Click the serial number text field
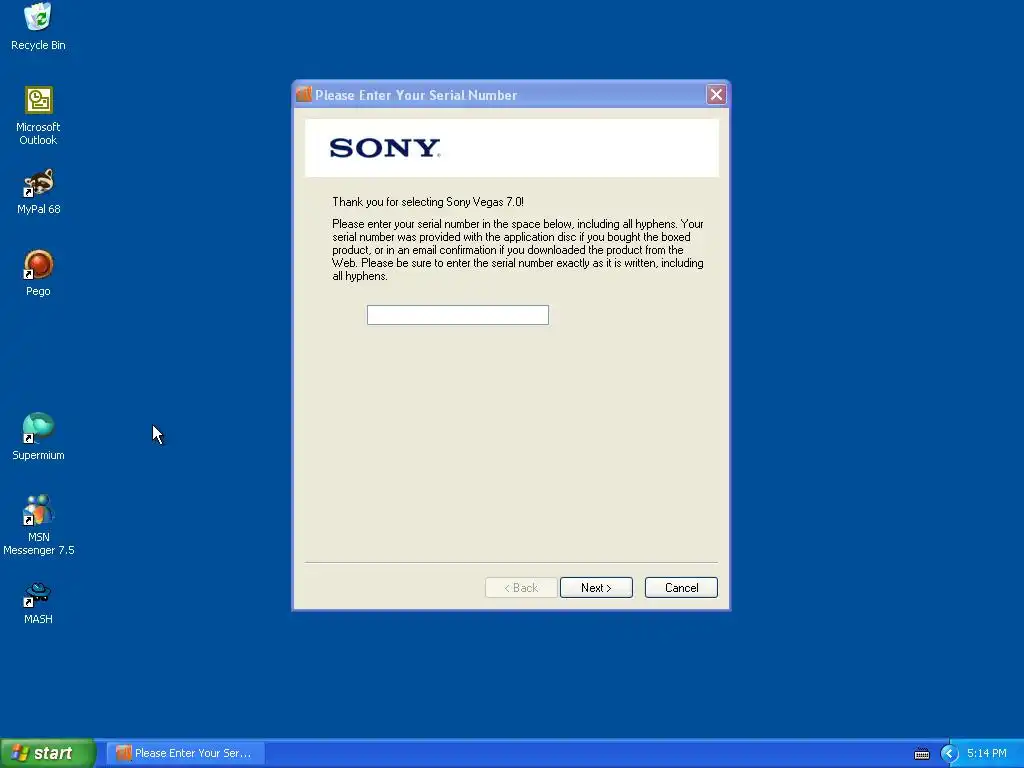This screenshot has width=1024, height=768. click(458, 315)
